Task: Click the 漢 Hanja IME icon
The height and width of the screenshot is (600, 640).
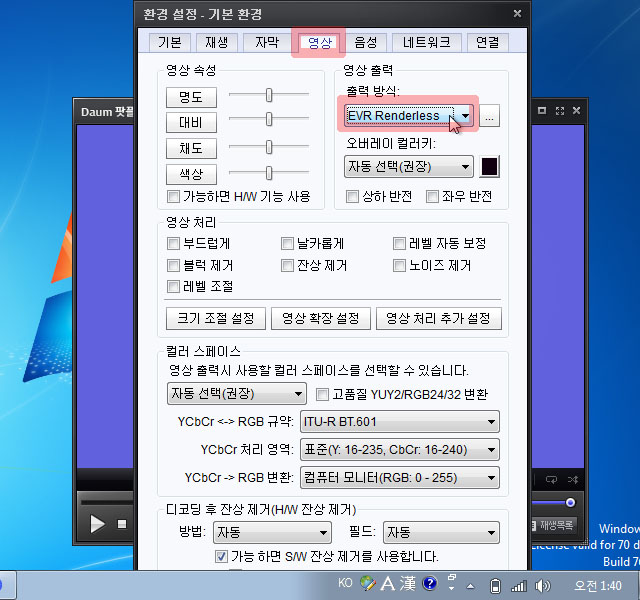Action: [408, 584]
